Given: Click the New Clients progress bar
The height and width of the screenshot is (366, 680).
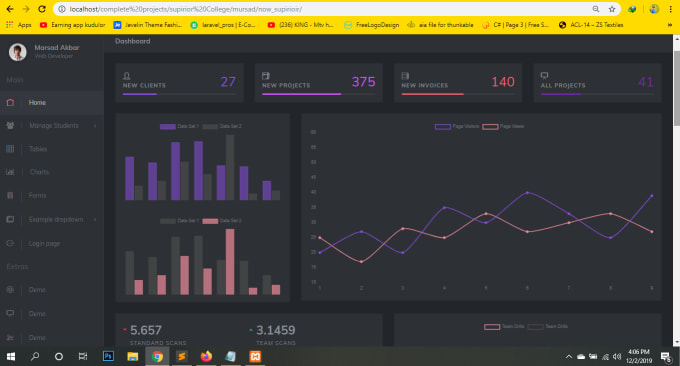Looking at the screenshot, I should pos(179,94).
